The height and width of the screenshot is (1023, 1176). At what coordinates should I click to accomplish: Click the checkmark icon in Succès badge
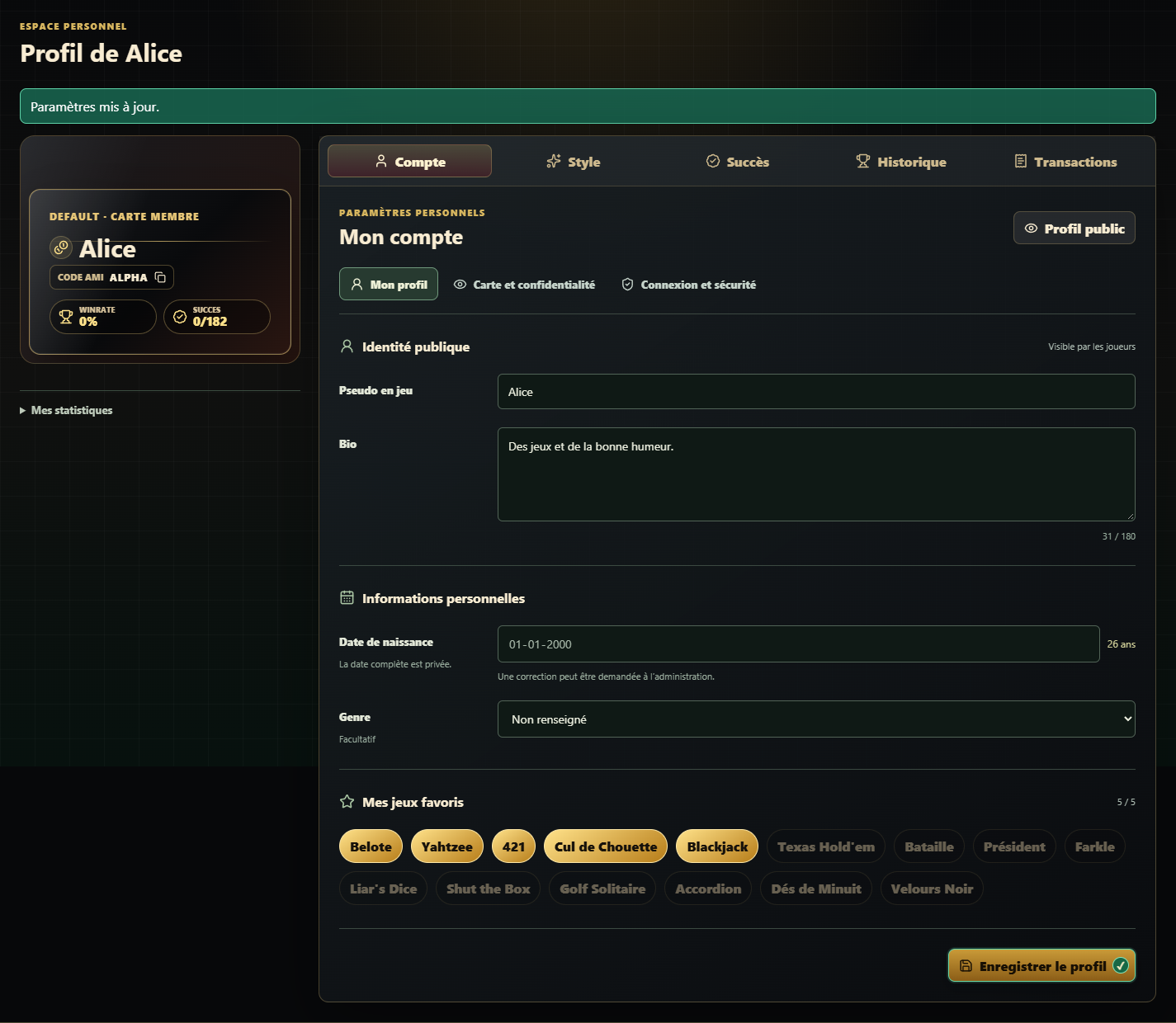coord(180,316)
